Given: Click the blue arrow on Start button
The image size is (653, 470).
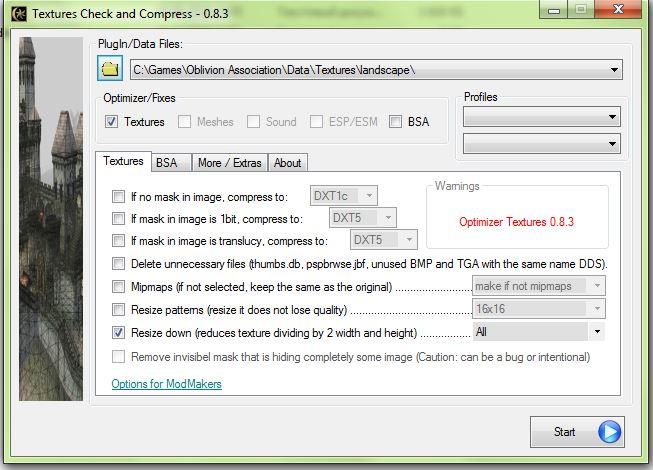Looking at the screenshot, I should click(608, 432).
